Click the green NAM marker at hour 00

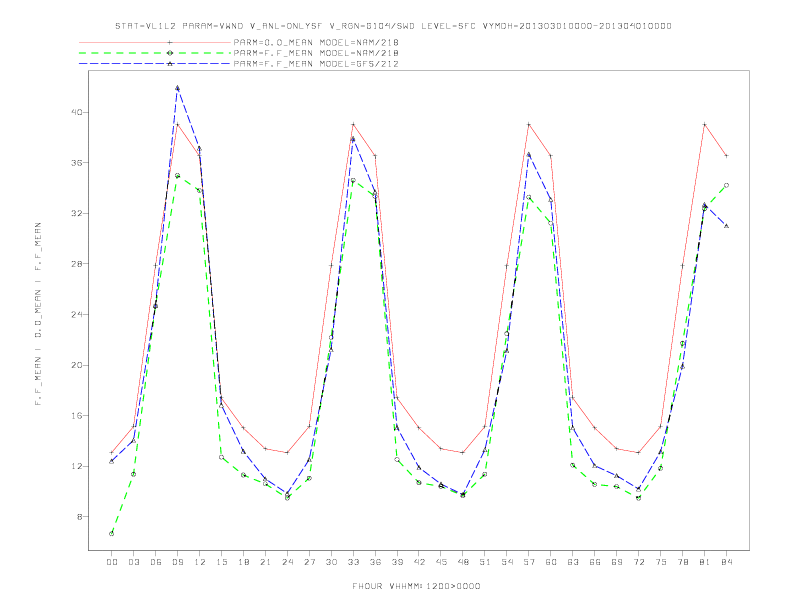pyautogui.click(x=112, y=533)
